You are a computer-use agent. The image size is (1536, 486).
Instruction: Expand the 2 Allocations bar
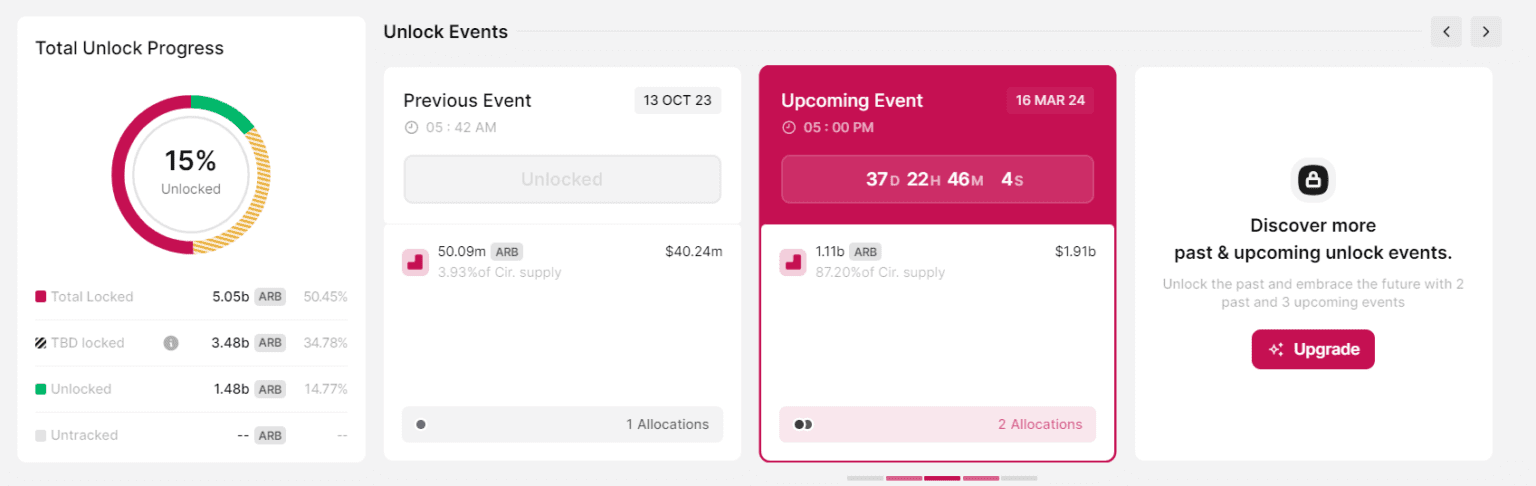click(x=937, y=424)
